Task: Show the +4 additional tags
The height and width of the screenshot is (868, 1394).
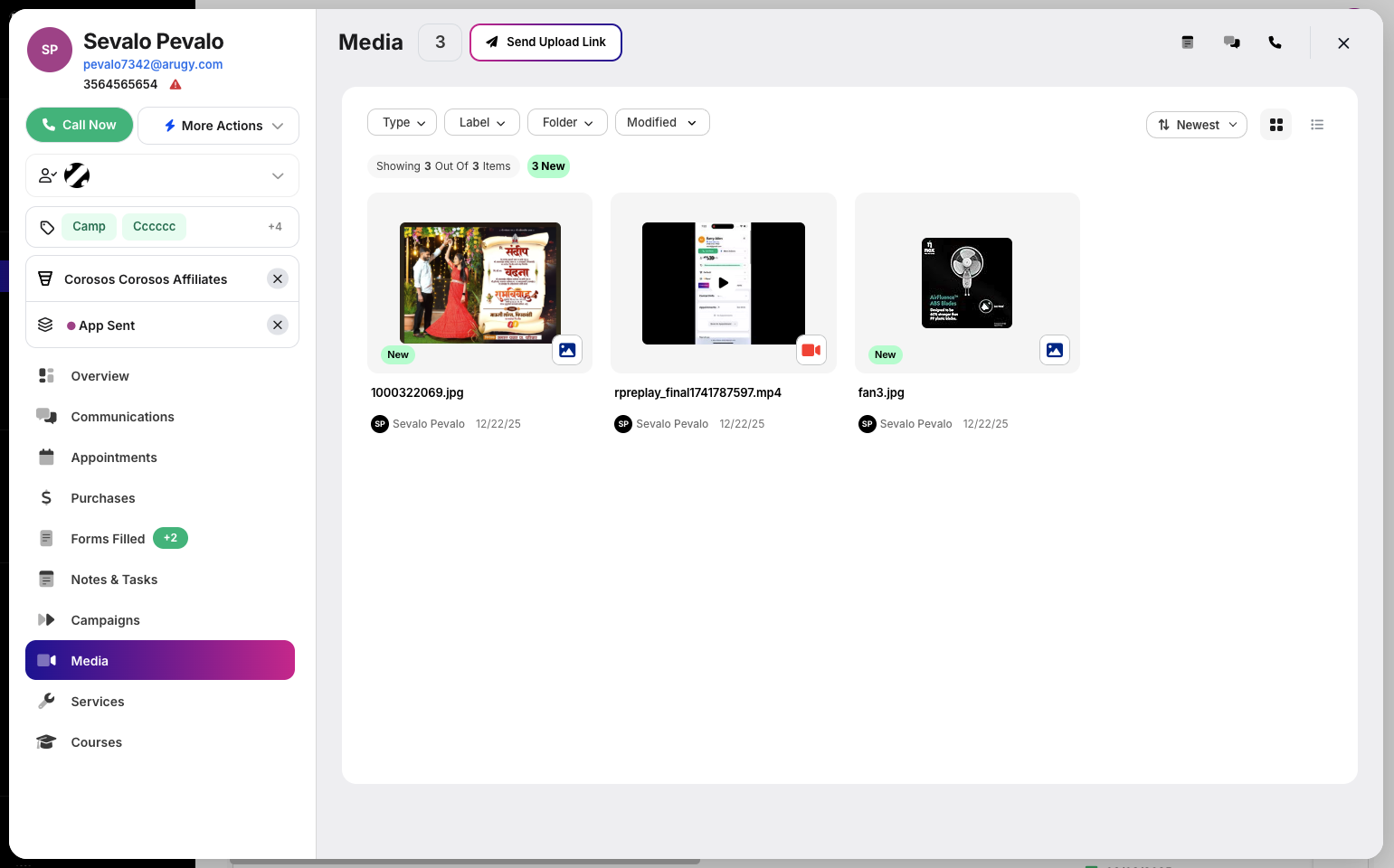Action: 275,227
